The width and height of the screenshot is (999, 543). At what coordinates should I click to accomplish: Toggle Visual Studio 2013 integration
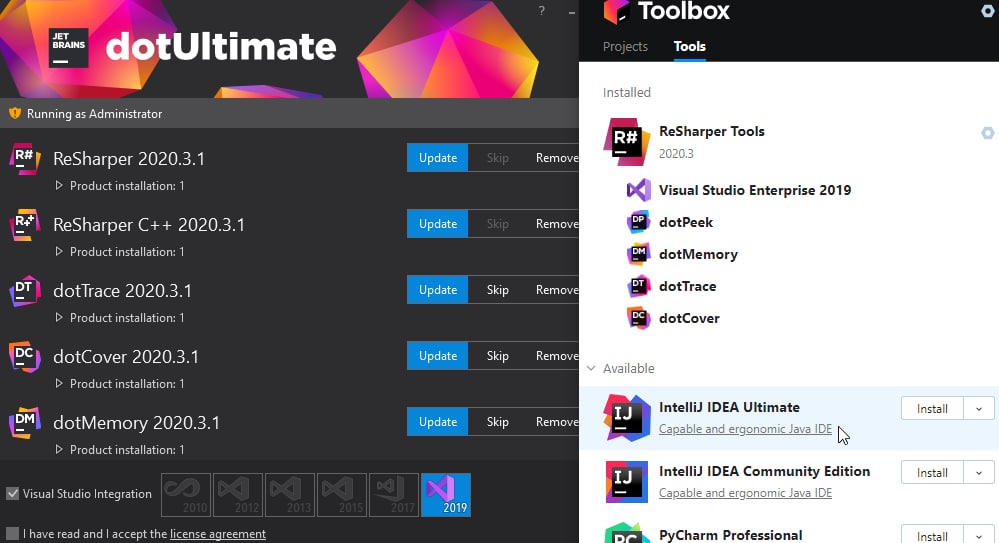(290, 495)
